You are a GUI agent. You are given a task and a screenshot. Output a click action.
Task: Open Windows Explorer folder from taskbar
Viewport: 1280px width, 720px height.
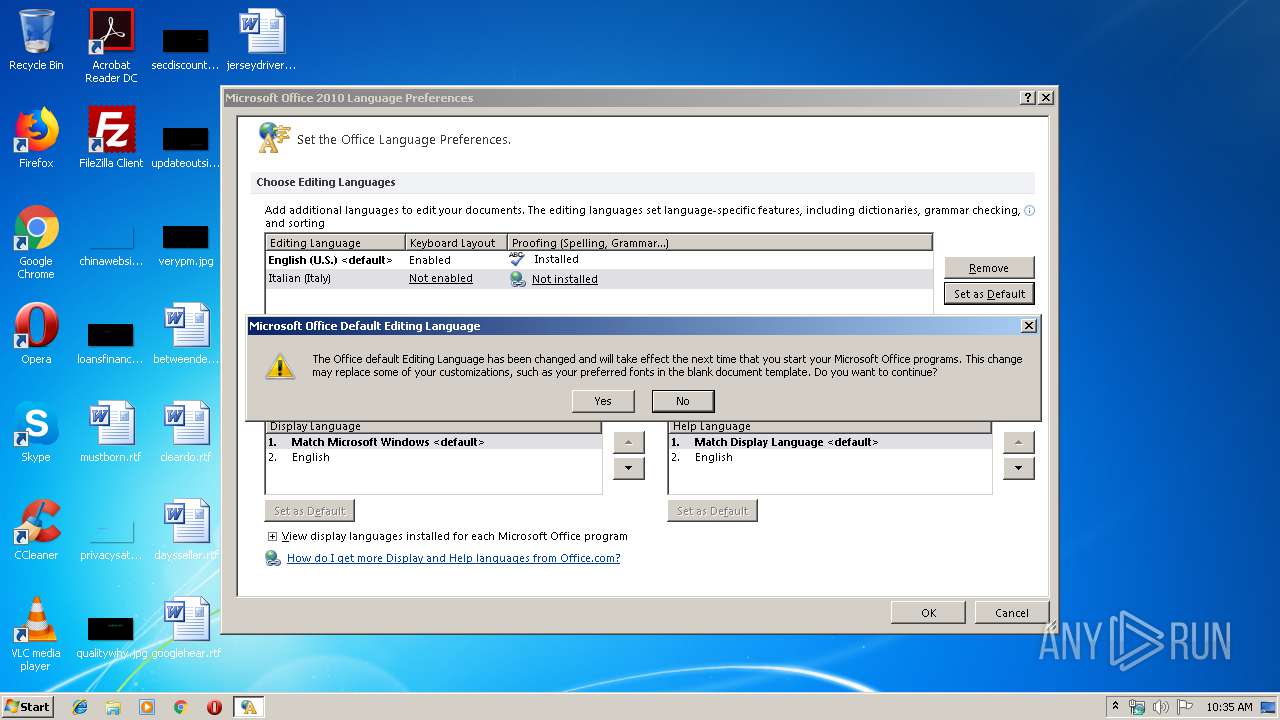point(113,707)
